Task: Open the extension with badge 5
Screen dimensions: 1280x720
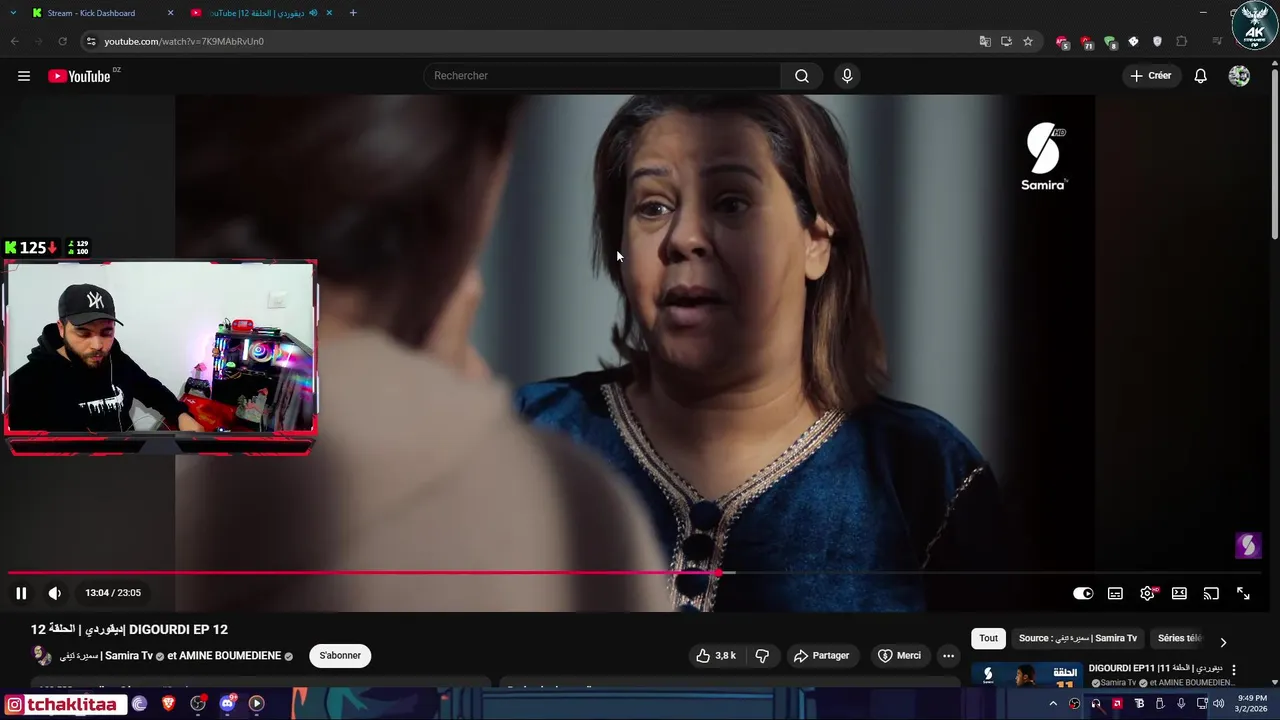Action: pyautogui.click(x=1062, y=42)
